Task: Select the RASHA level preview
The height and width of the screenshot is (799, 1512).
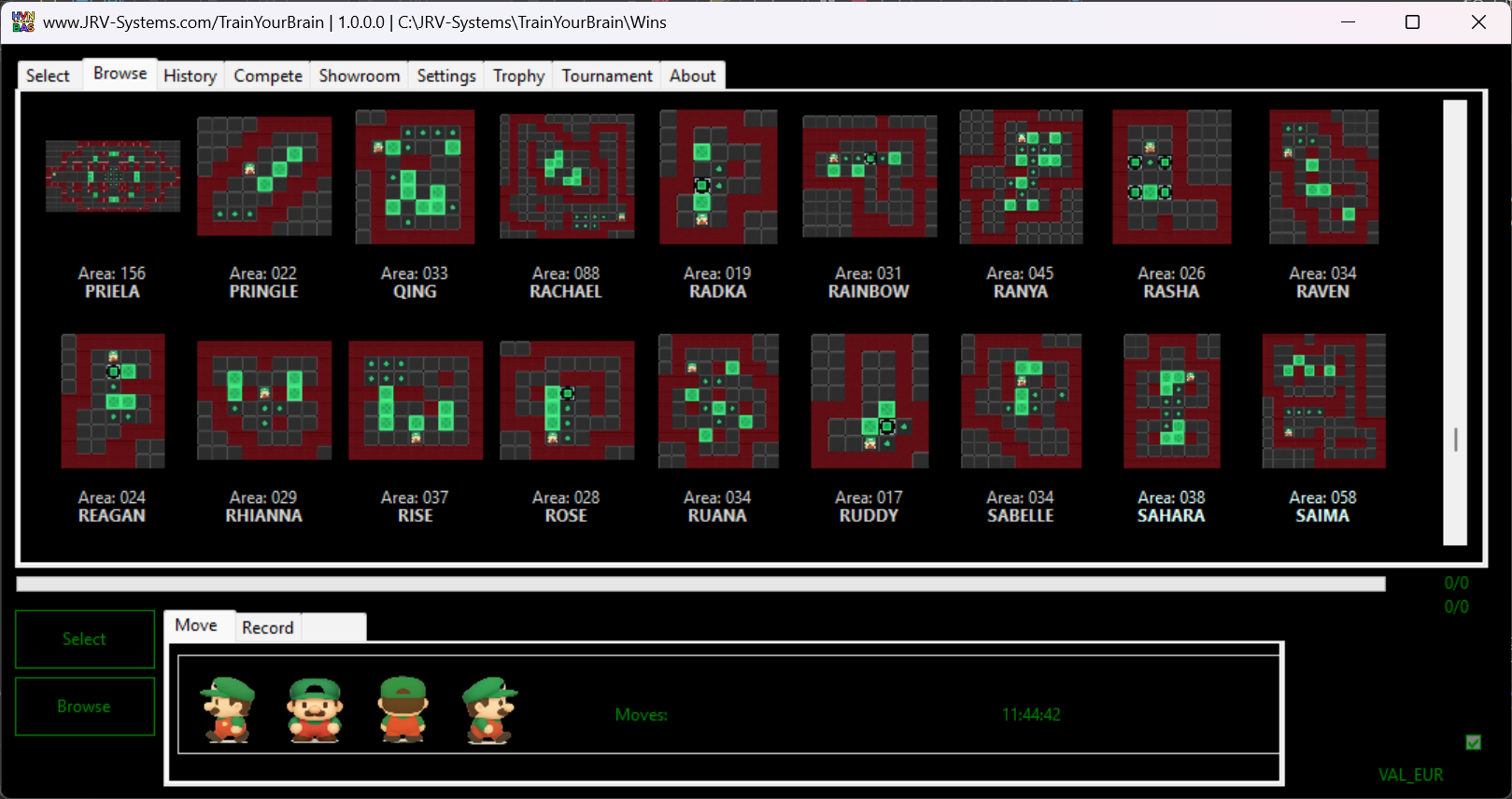Action: [1172, 176]
